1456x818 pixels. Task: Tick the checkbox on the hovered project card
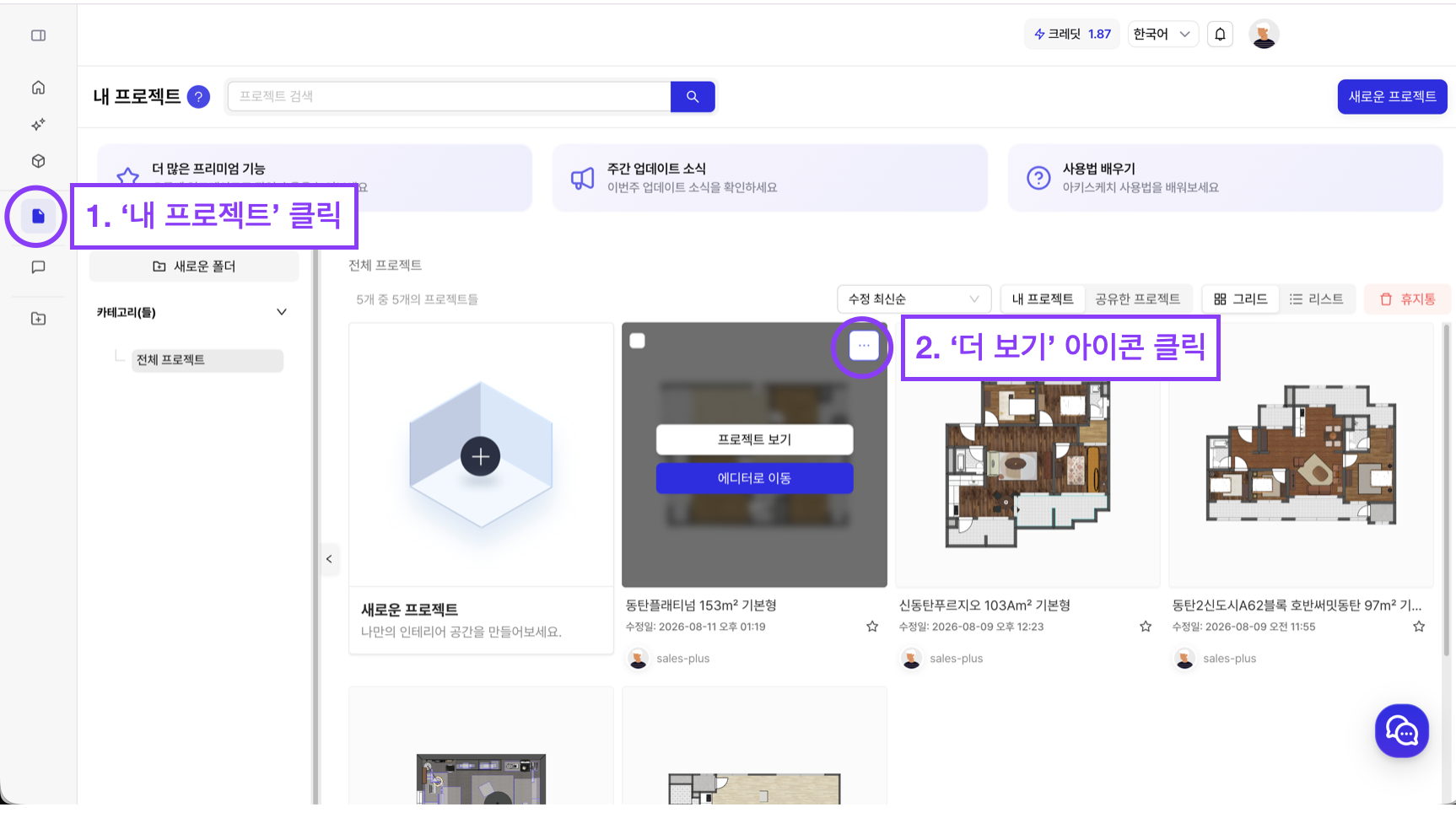point(638,341)
